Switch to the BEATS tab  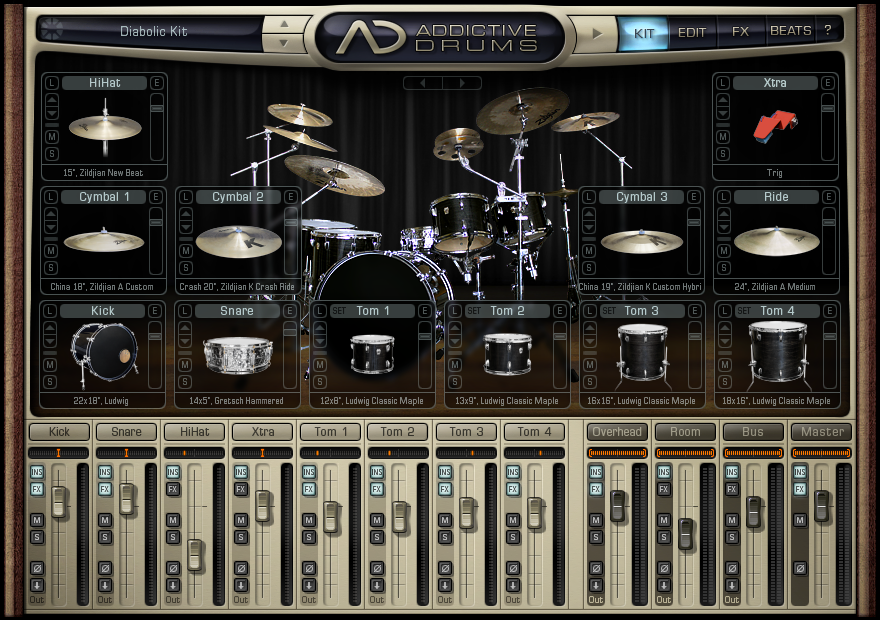click(x=790, y=31)
